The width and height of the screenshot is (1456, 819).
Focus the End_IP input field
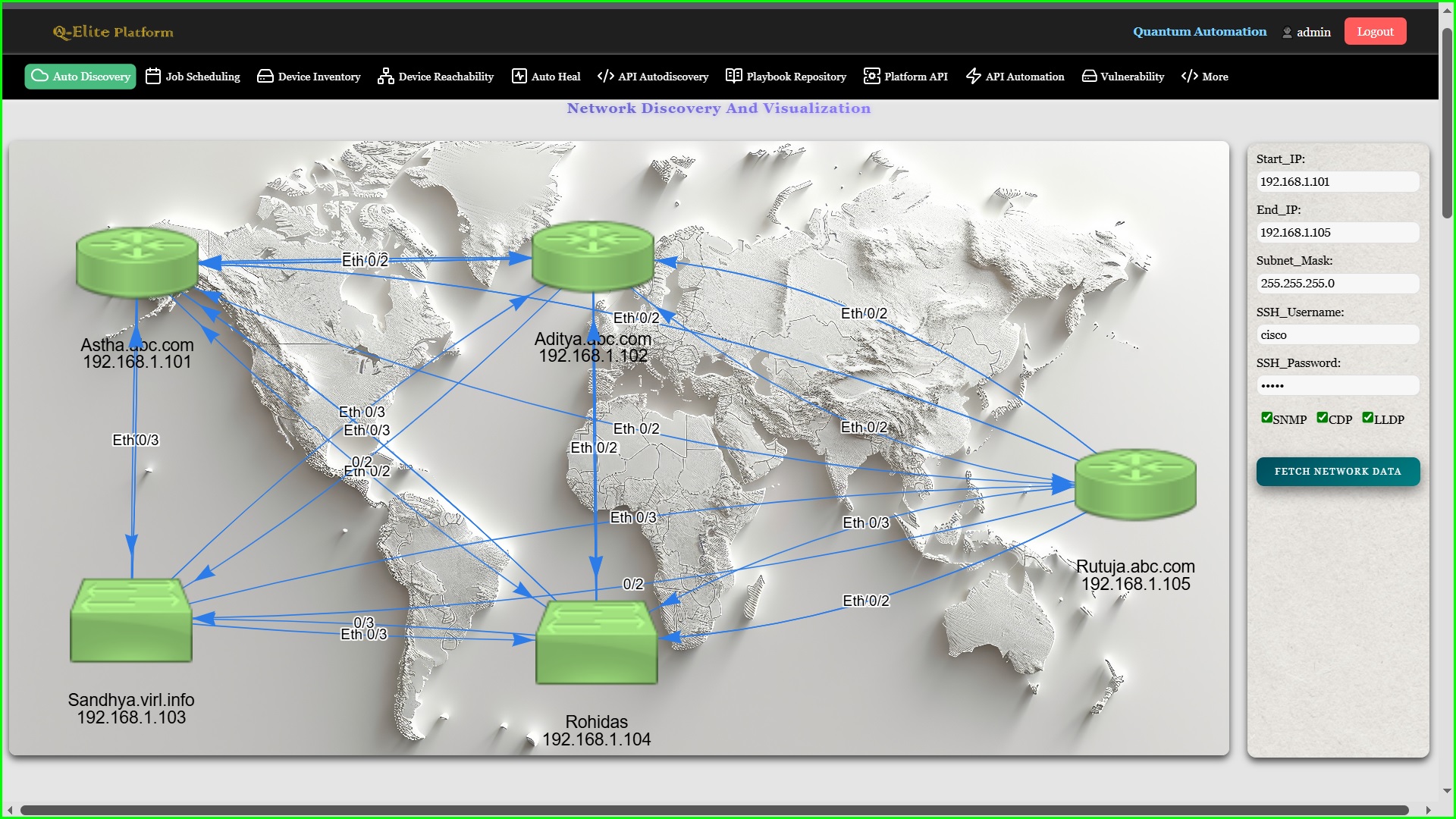click(1338, 232)
